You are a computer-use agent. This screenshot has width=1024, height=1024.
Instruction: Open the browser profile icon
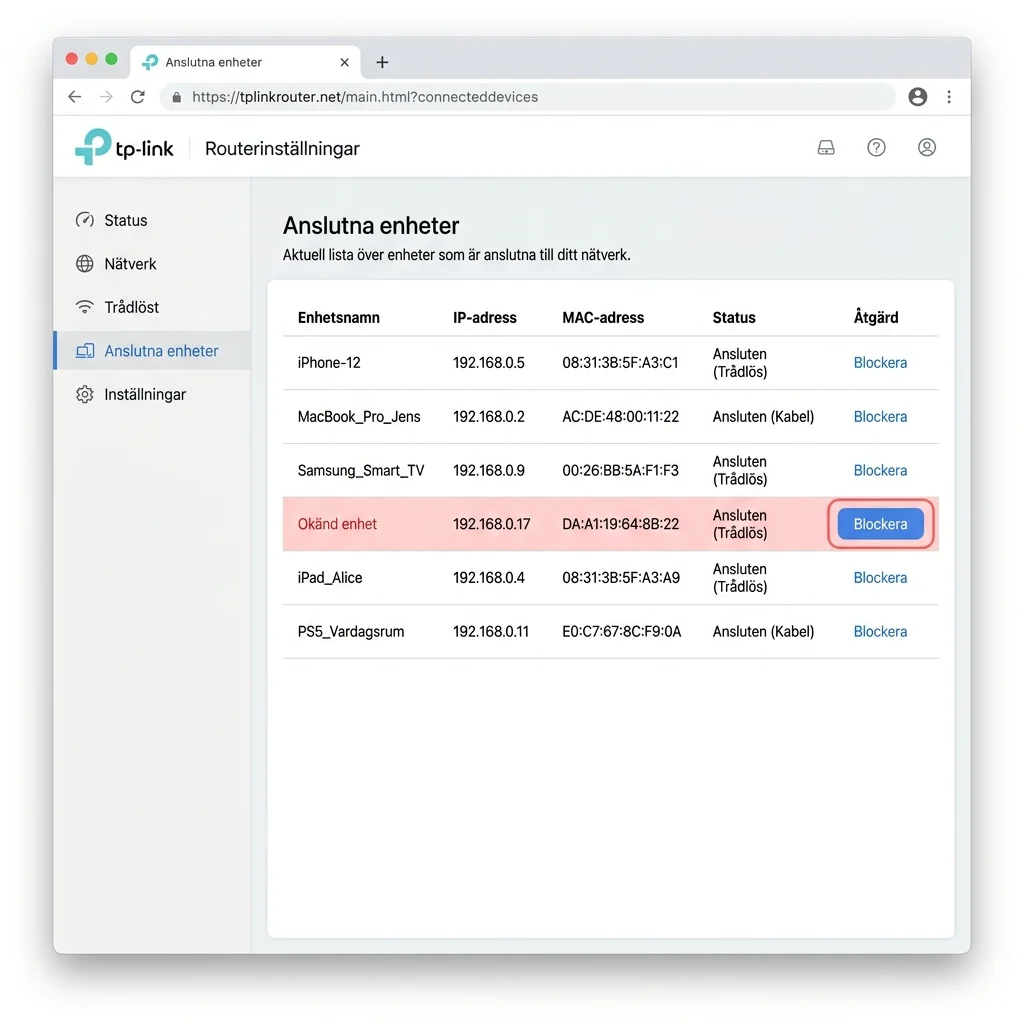918,97
